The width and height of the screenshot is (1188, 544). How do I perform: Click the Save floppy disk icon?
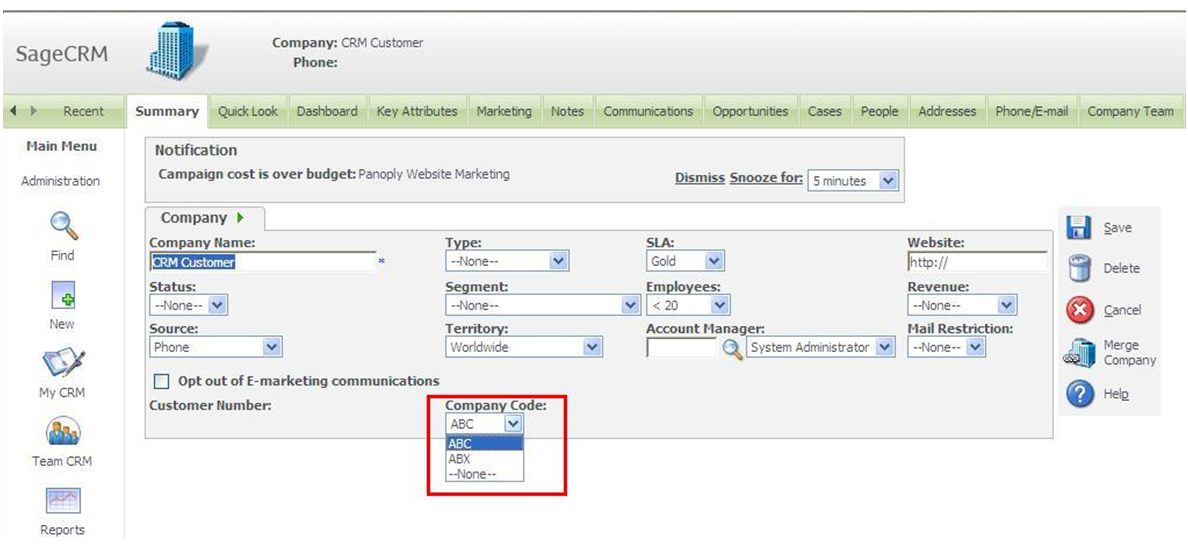click(1079, 228)
